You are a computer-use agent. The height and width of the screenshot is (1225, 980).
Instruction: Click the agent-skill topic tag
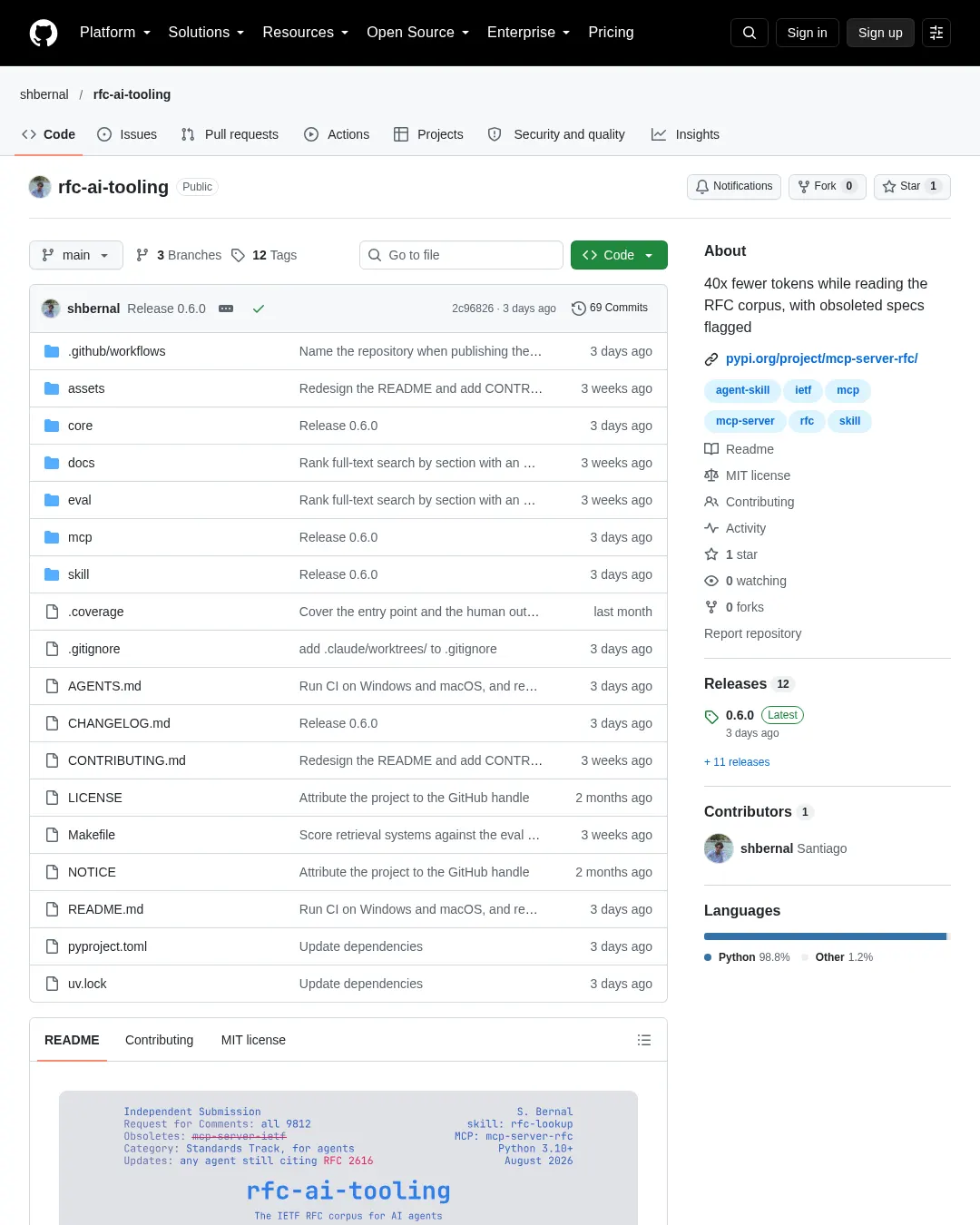click(742, 390)
